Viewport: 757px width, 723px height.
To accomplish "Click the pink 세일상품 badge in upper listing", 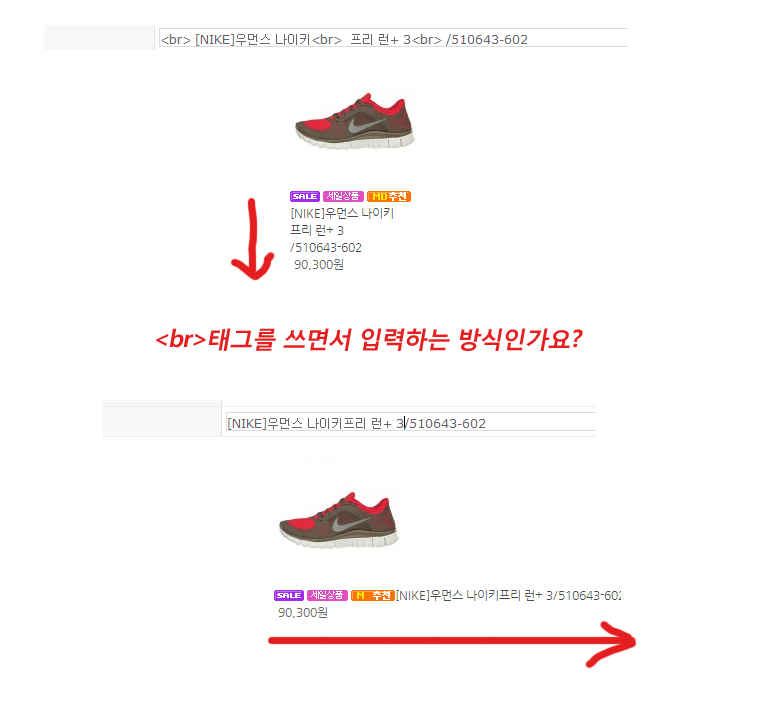I will pos(343,196).
